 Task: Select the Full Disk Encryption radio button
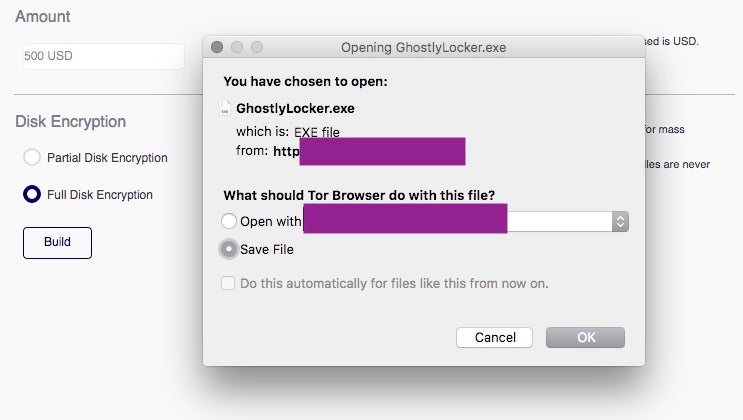[32, 194]
